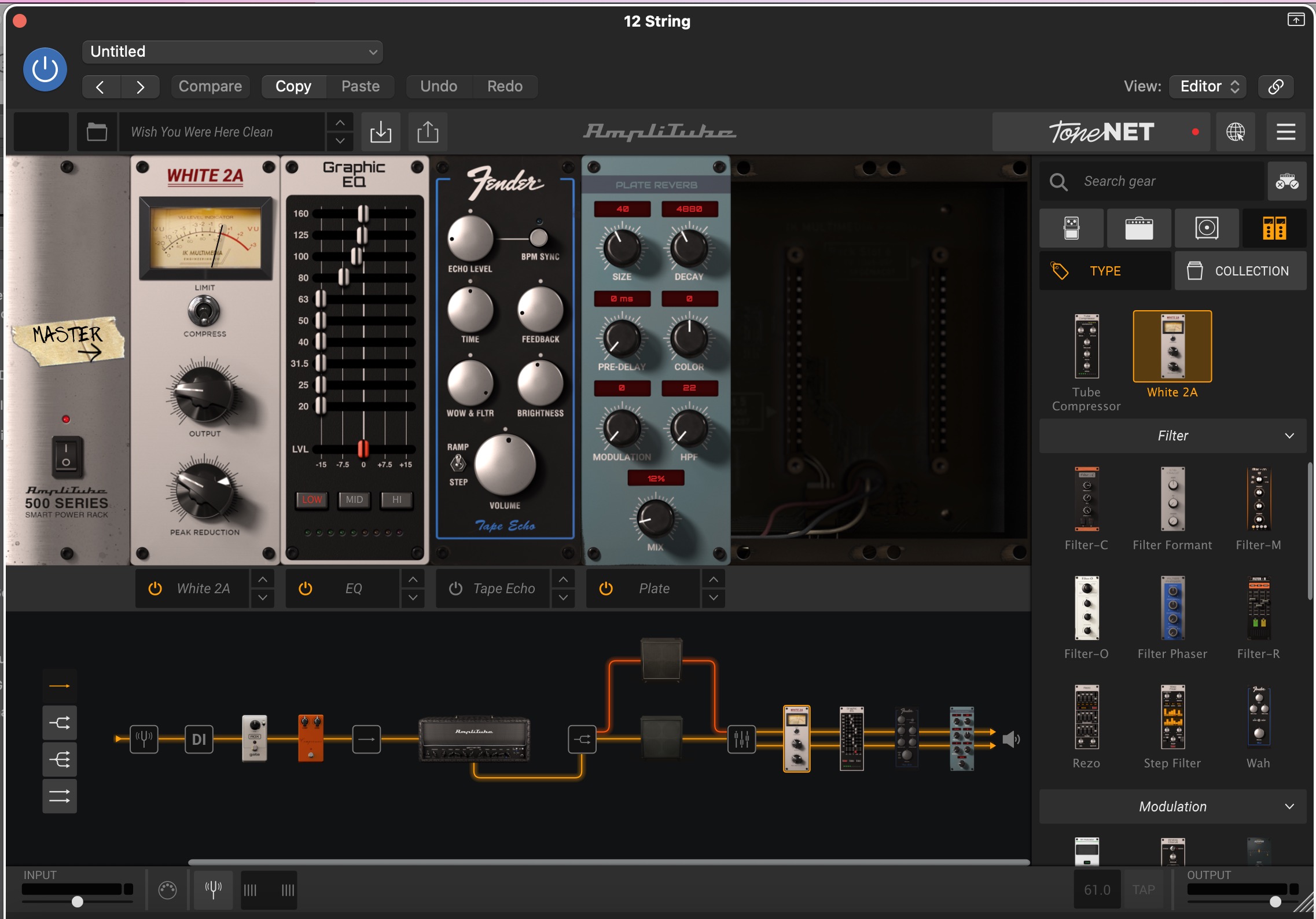
Task: Select the orange pedal in signal chain
Action: point(311,738)
